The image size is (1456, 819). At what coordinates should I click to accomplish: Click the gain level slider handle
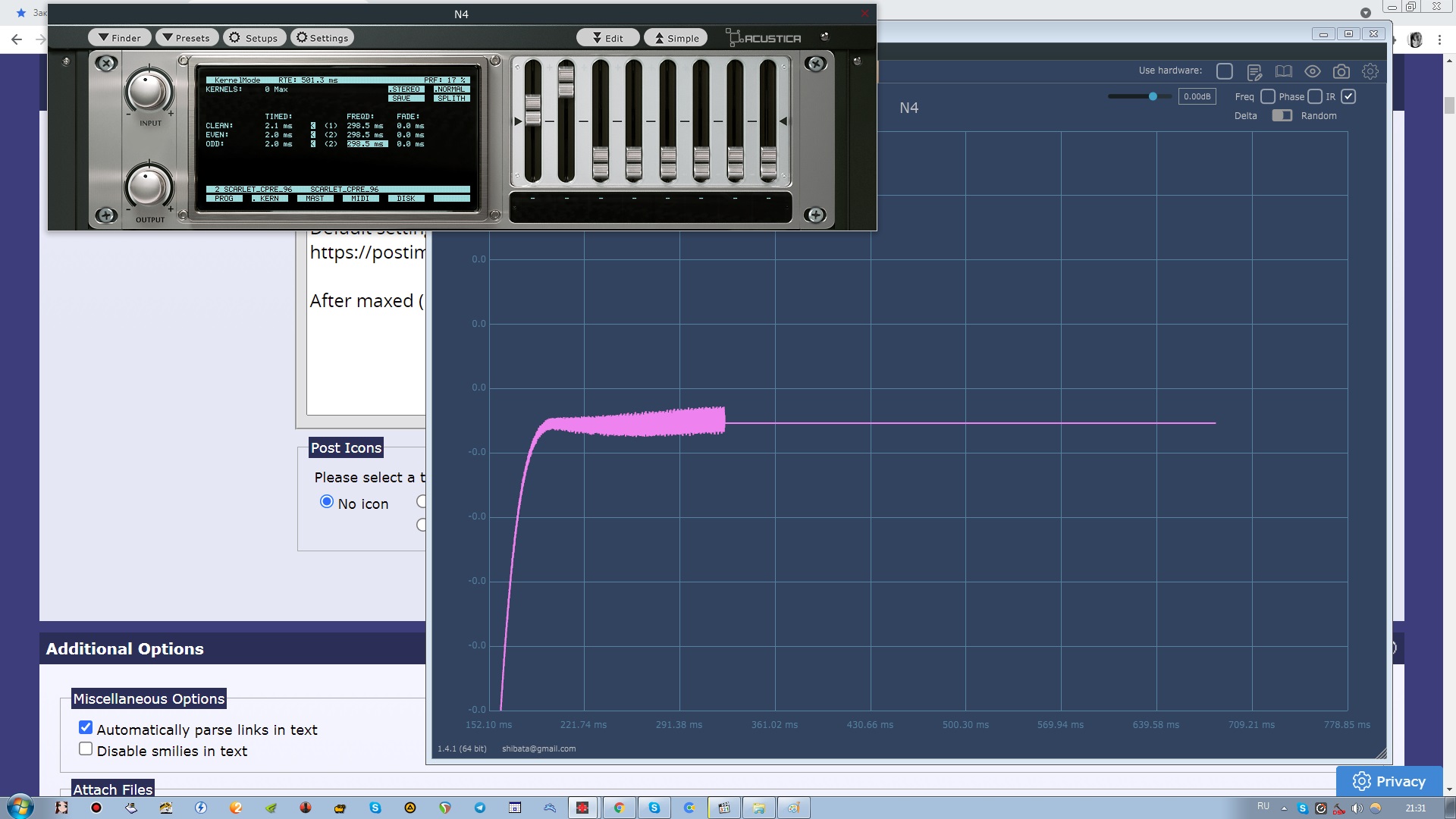coord(1153,96)
